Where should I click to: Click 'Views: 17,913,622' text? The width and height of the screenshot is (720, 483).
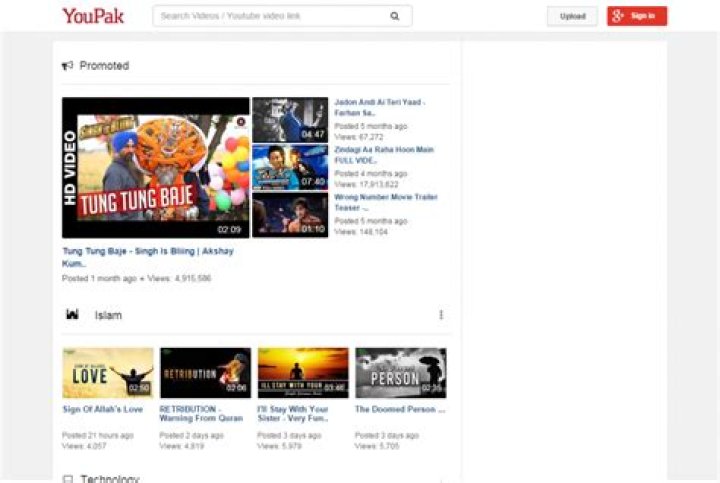coord(366,185)
